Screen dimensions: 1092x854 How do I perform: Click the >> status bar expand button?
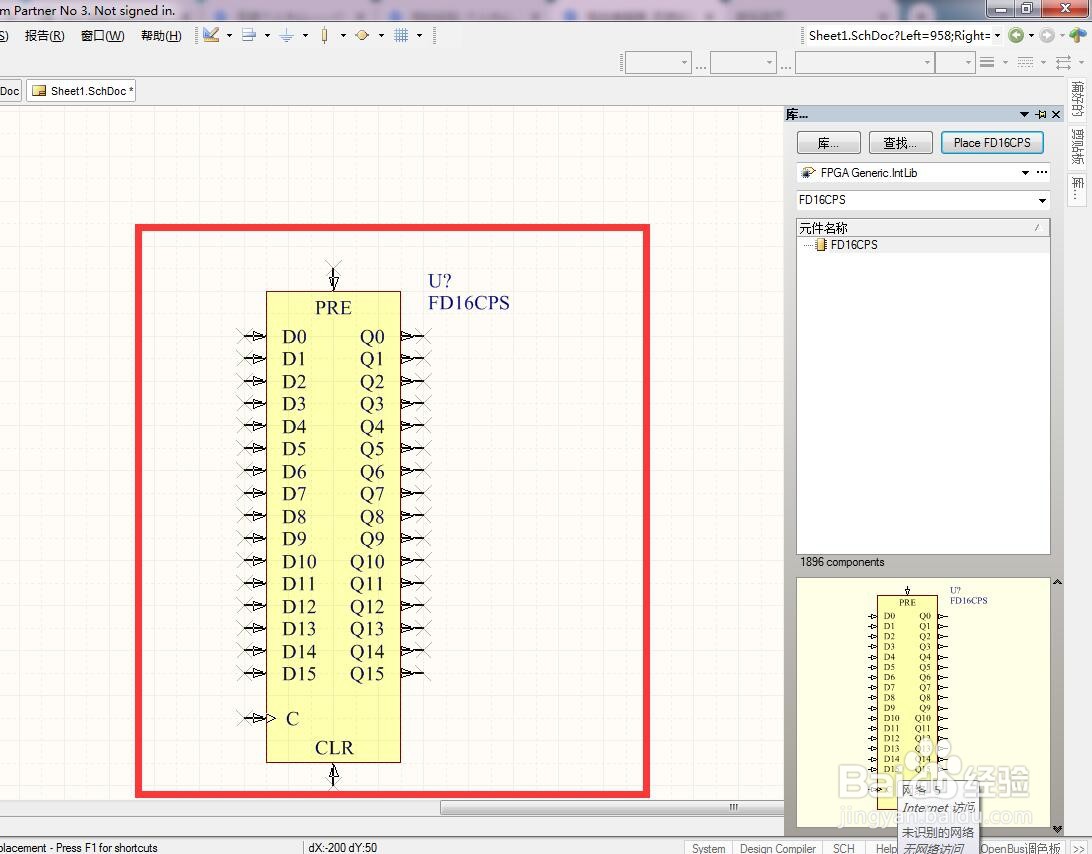point(1077,848)
